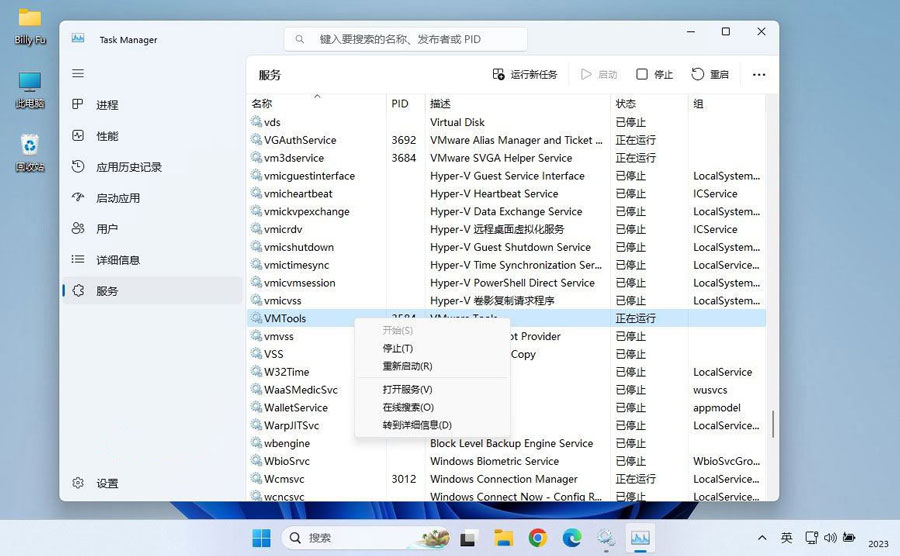Switch to 启动应用 (Startup apps) page
This screenshot has width=900, height=556.
point(118,198)
